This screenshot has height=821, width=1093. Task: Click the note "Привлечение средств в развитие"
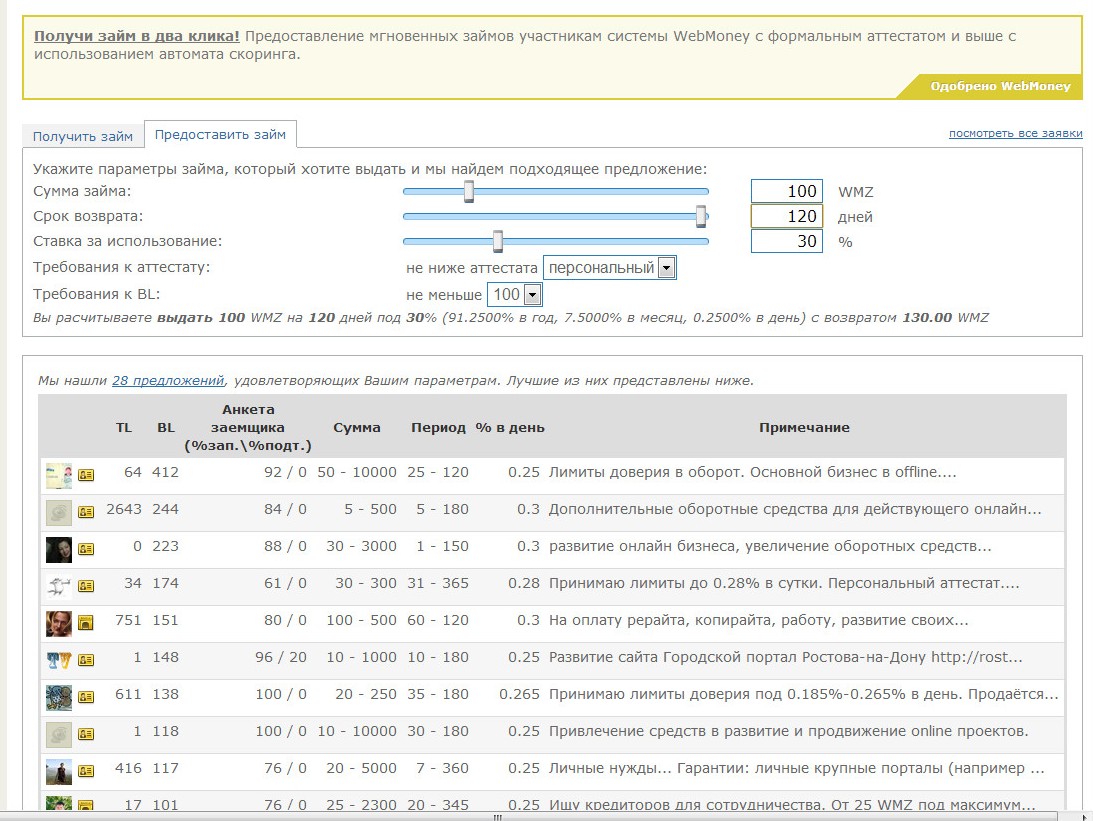(x=788, y=731)
